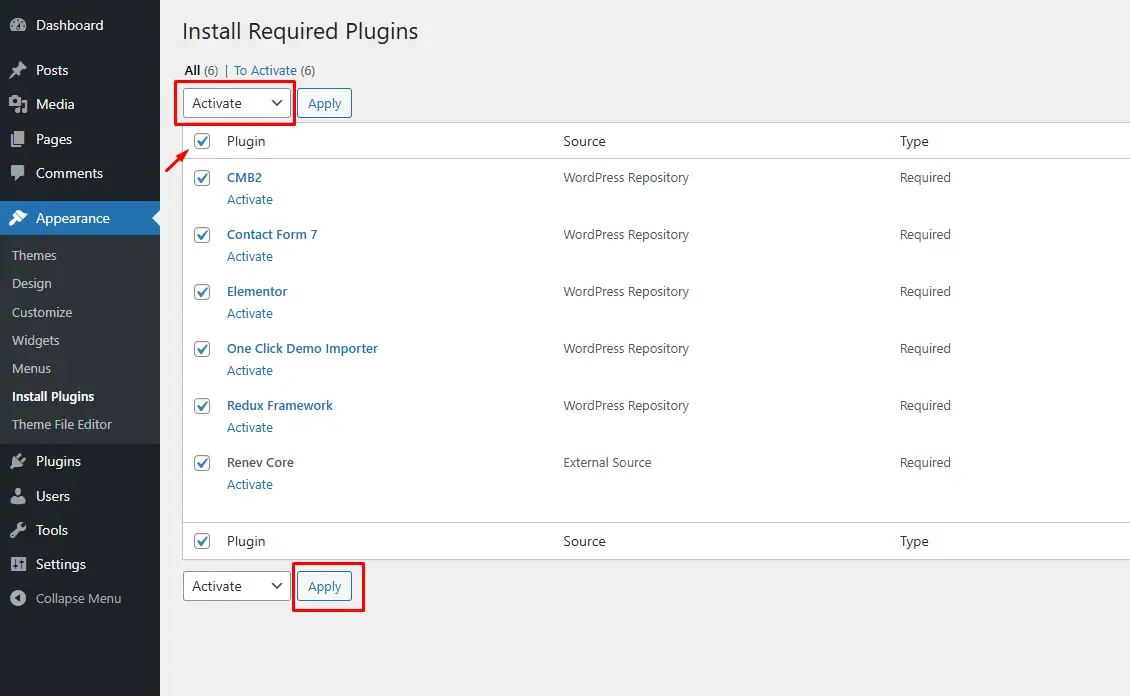Click Activate under Redux Framework

pos(249,427)
